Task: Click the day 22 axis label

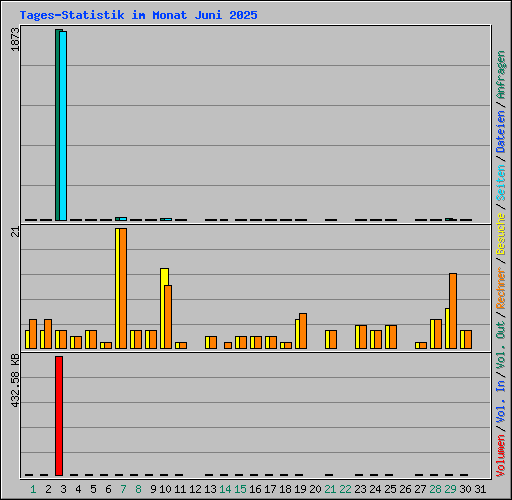Action: [x=345, y=489]
